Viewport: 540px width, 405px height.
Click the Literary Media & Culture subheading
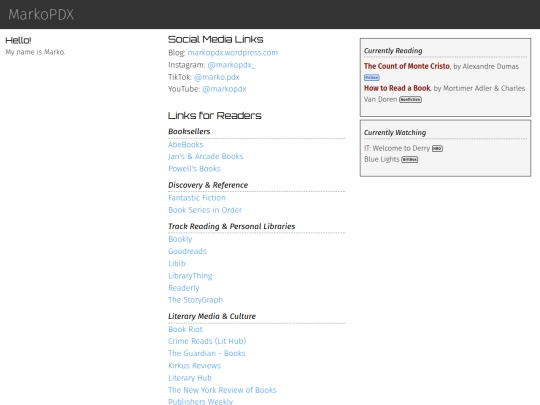click(212, 316)
